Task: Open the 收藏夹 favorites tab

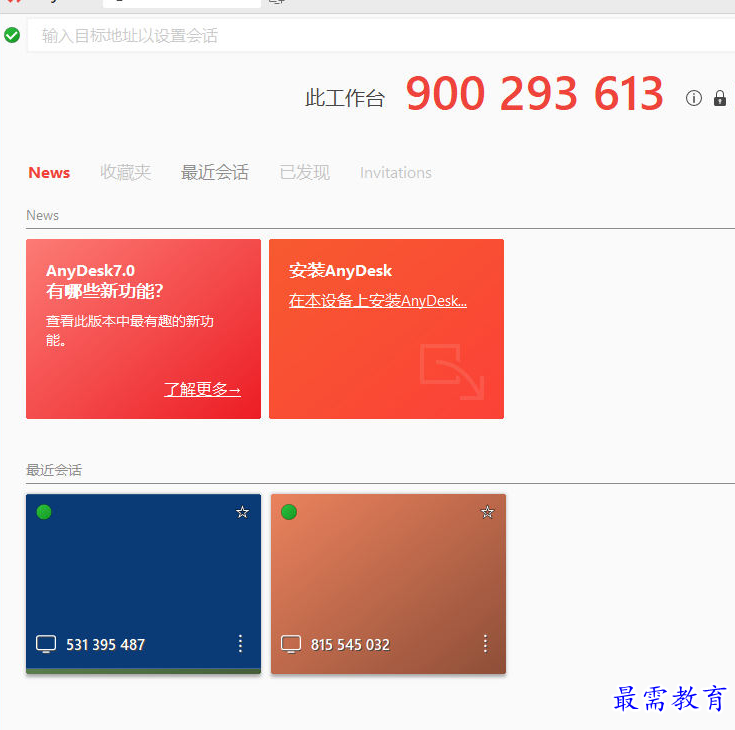Action: pyautogui.click(x=126, y=173)
